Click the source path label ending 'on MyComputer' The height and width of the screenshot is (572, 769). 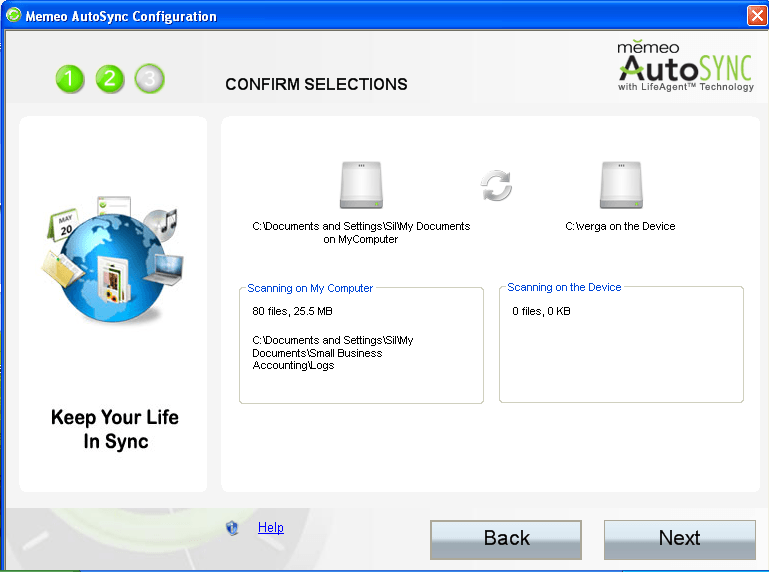(x=361, y=233)
